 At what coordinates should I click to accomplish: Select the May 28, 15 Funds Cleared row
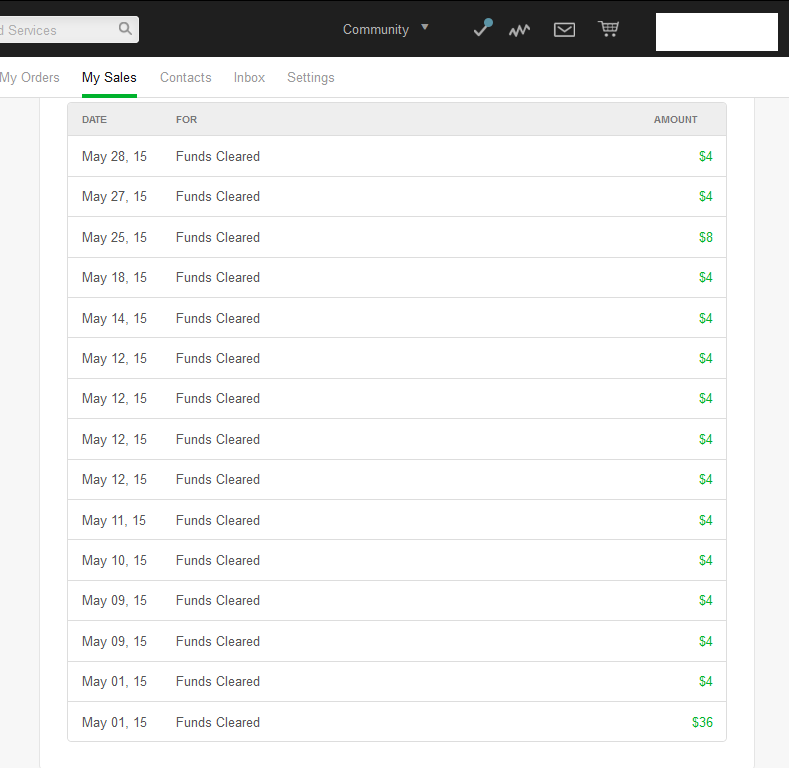396,156
